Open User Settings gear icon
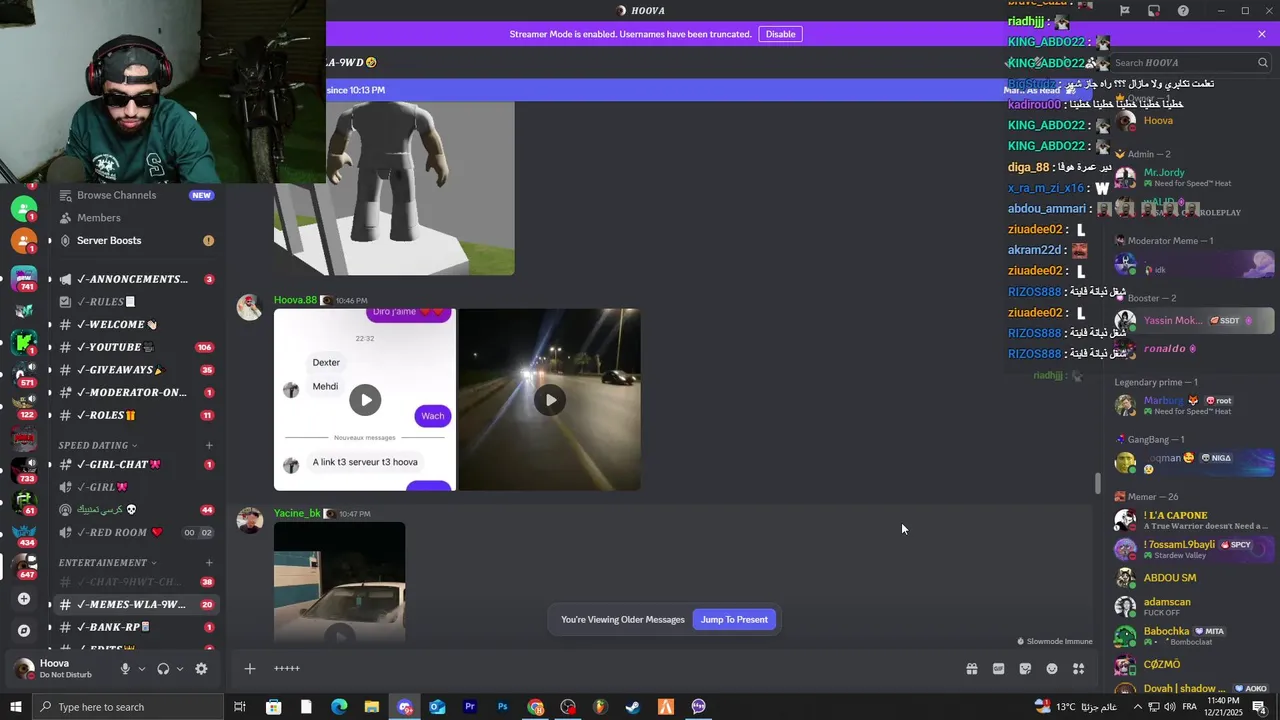Viewport: 1280px width, 720px height. coord(201,669)
